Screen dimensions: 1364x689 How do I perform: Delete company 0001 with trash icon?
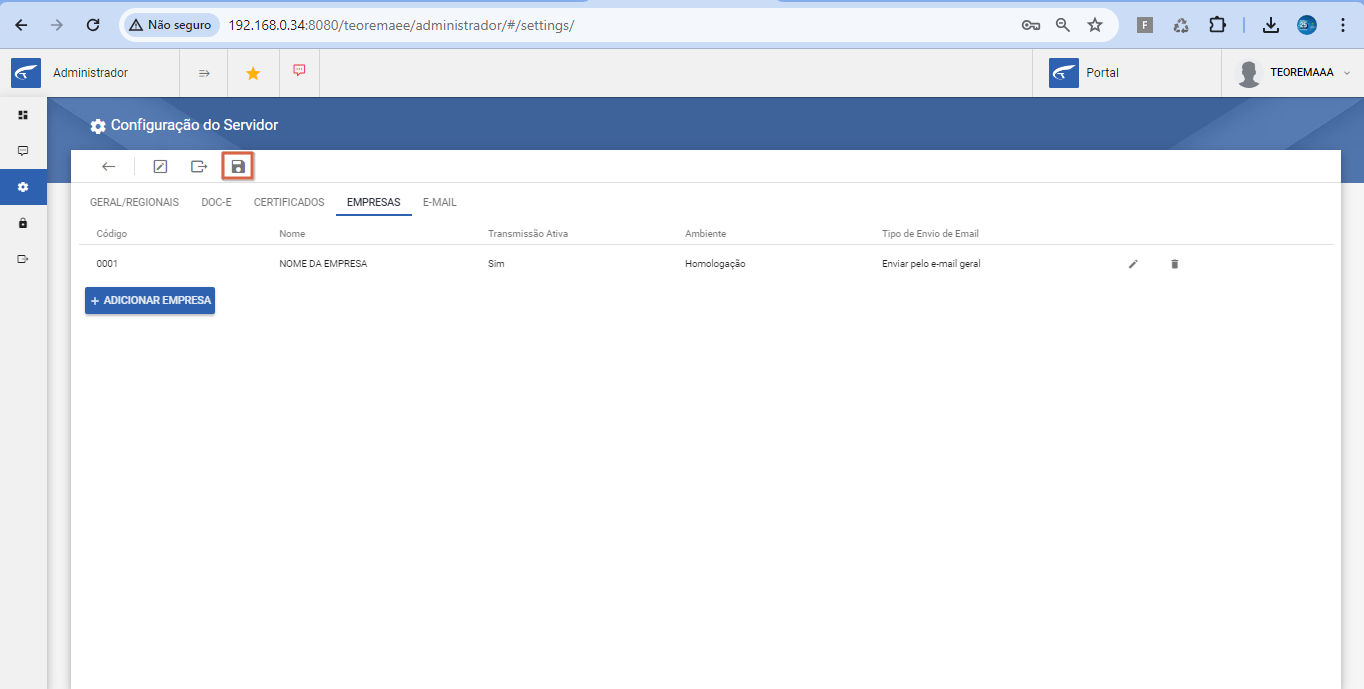pyautogui.click(x=1174, y=264)
